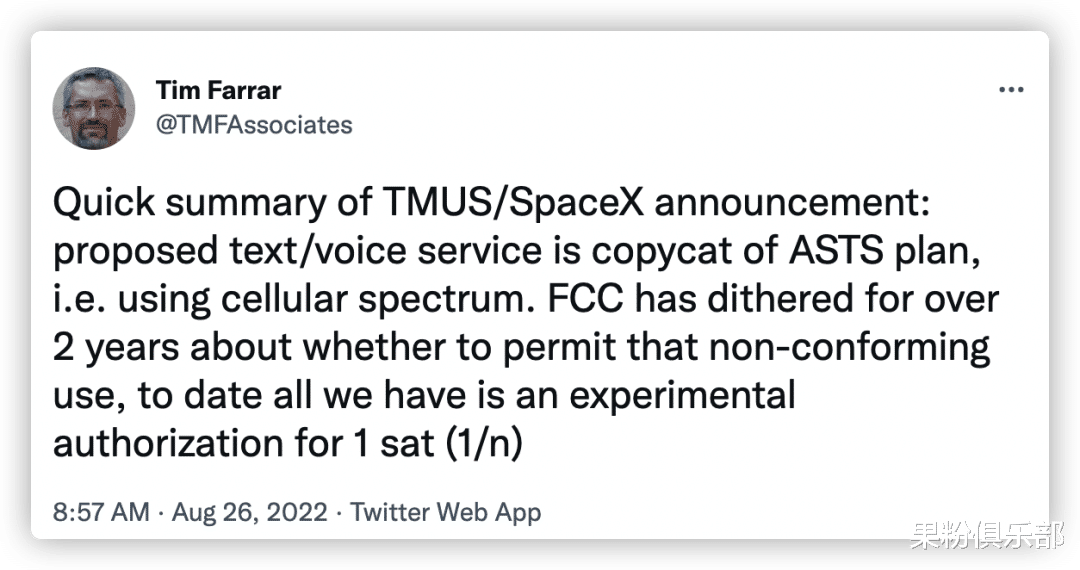Open the tweet's three-dot more options menu
Image resolution: width=1080 pixels, height=570 pixels.
coord(1012,90)
